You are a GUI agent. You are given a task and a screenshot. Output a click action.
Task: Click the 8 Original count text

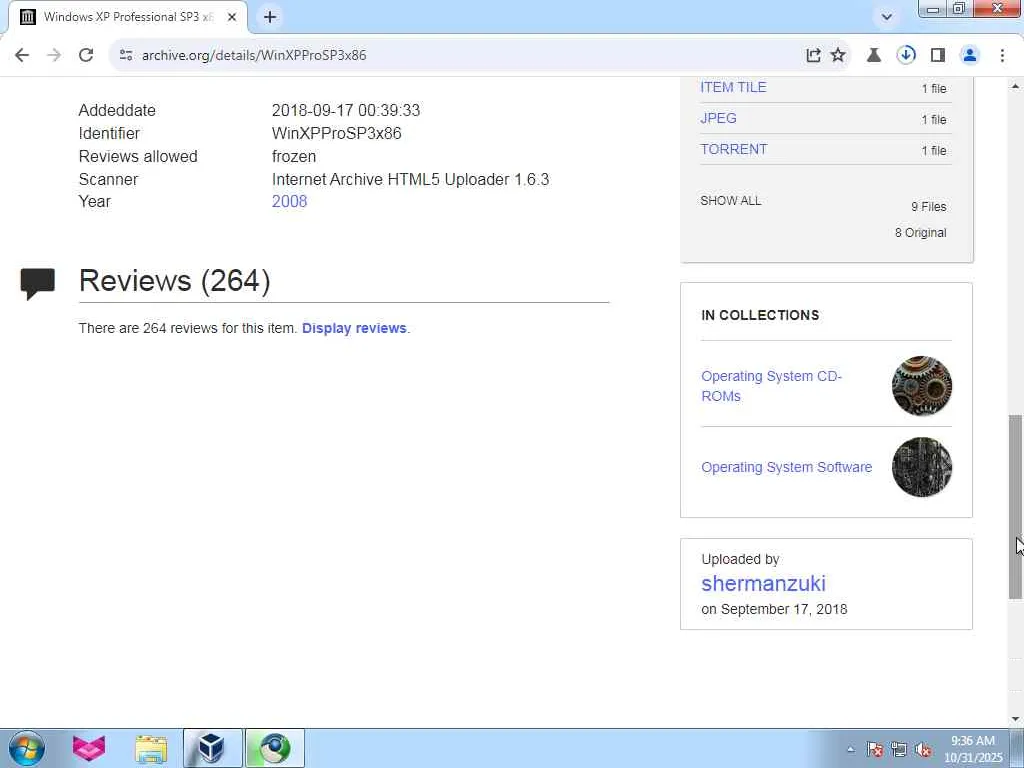(x=921, y=233)
